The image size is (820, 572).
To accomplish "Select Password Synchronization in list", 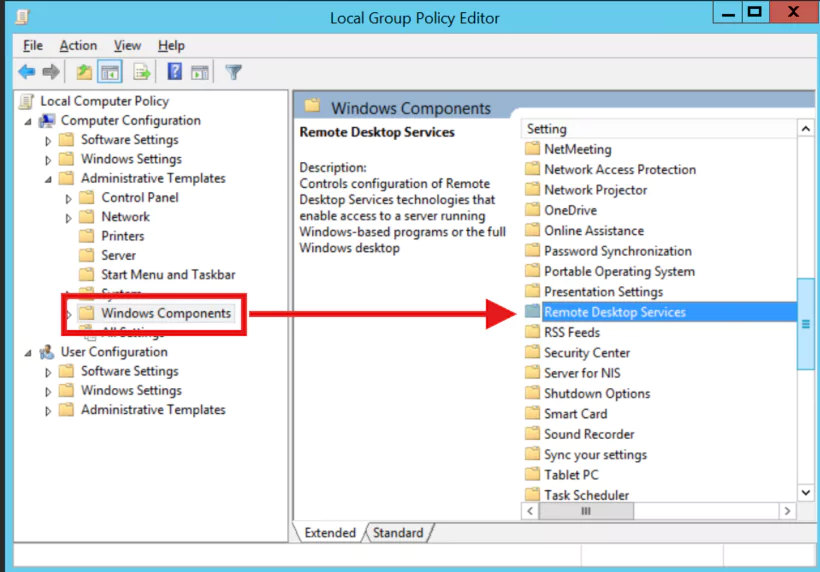I will (618, 251).
